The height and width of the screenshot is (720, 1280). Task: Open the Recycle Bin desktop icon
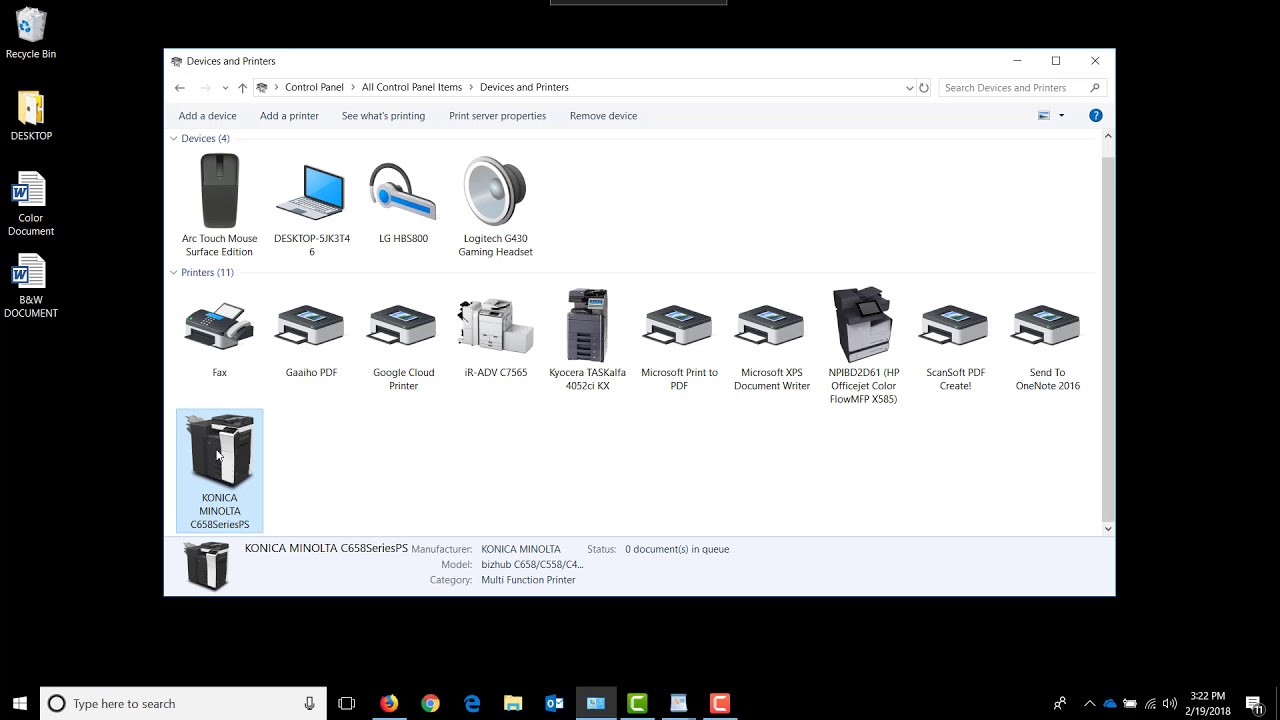[31, 34]
